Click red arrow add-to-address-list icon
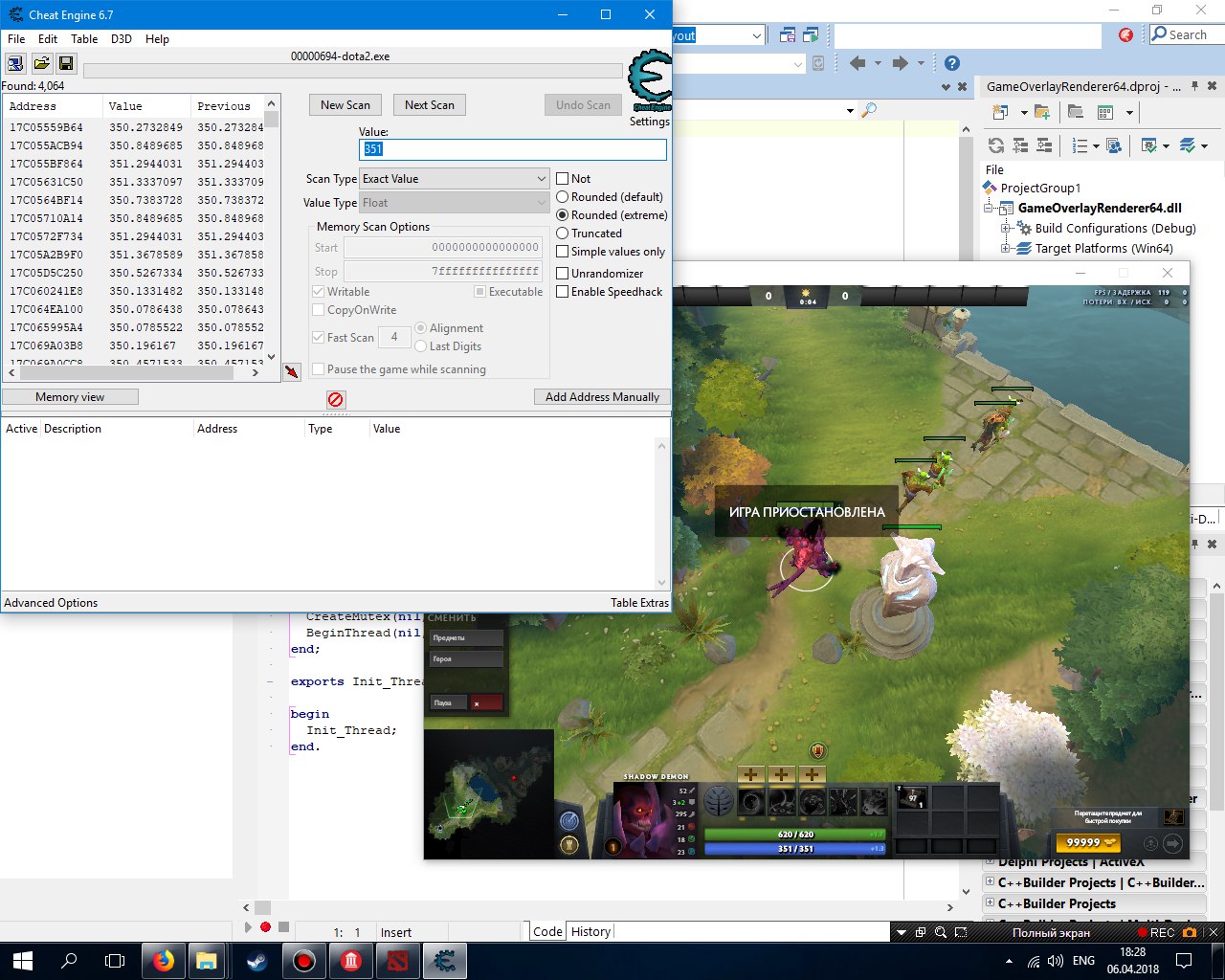Viewport: 1225px width, 980px height. [292, 371]
